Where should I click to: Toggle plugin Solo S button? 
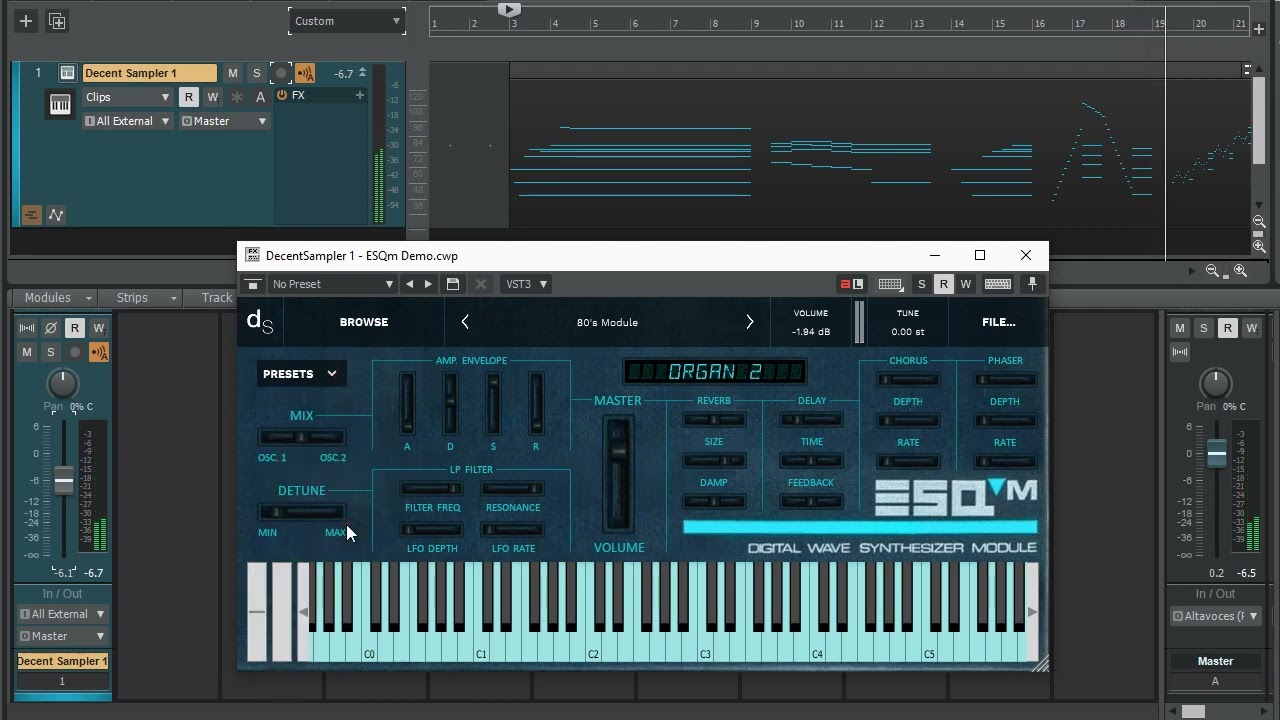click(x=921, y=284)
